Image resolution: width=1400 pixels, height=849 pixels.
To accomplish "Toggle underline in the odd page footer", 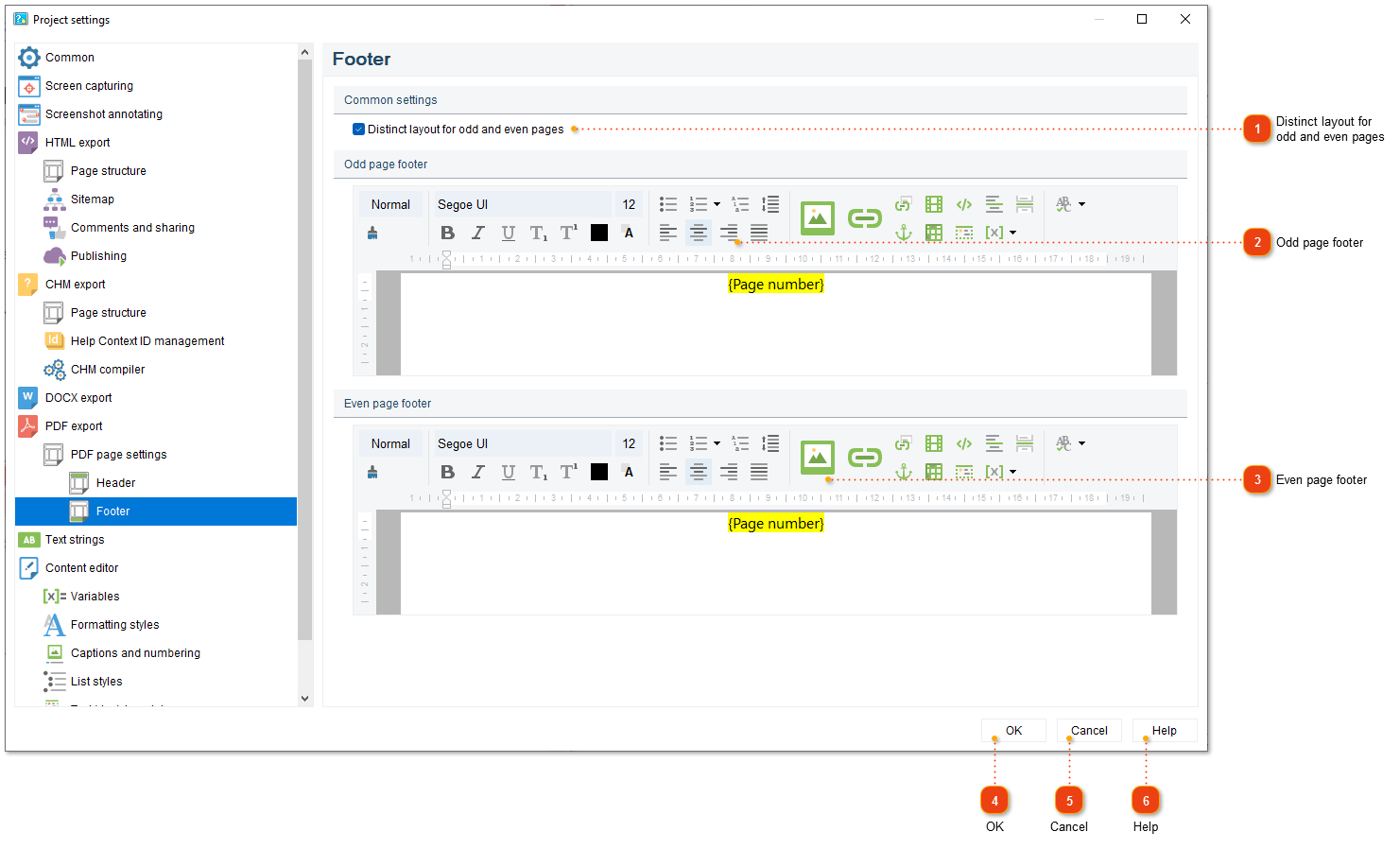I will coord(509,233).
